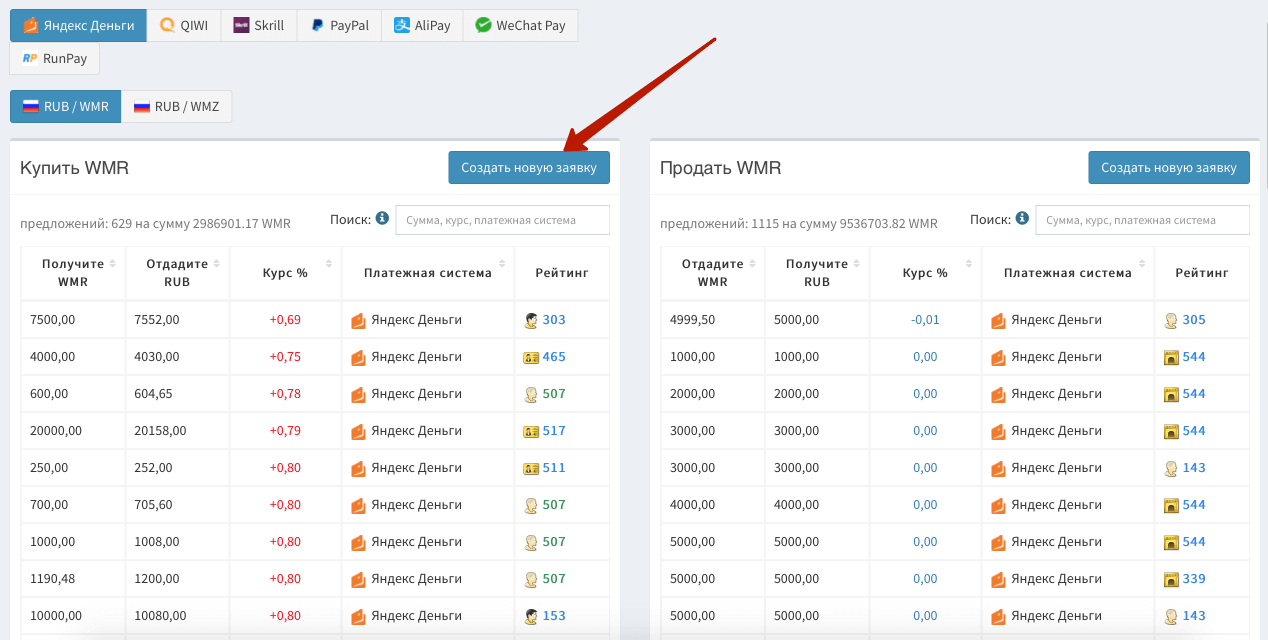Screen dimensions: 1268x640
Task: Select the +0,79 rate cell
Action: [285, 431]
